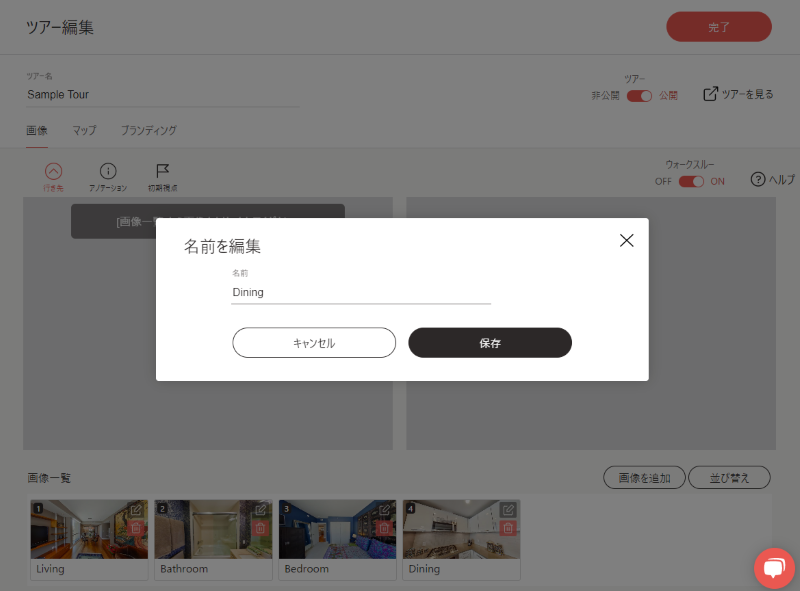
Task: Edit name of Bathroom image
Action: coord(260,510)
